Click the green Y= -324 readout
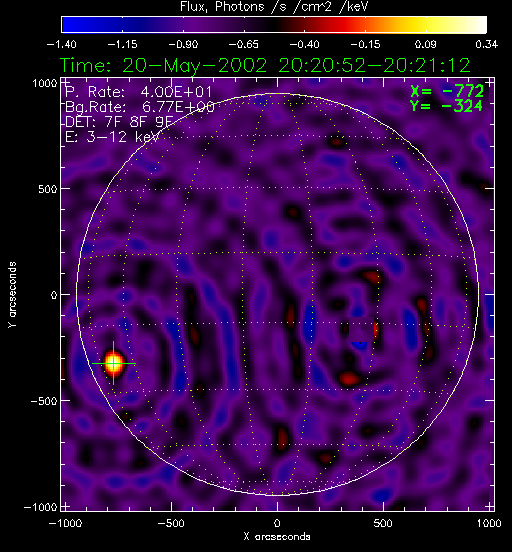512x552 pixels. coord(447,106)
